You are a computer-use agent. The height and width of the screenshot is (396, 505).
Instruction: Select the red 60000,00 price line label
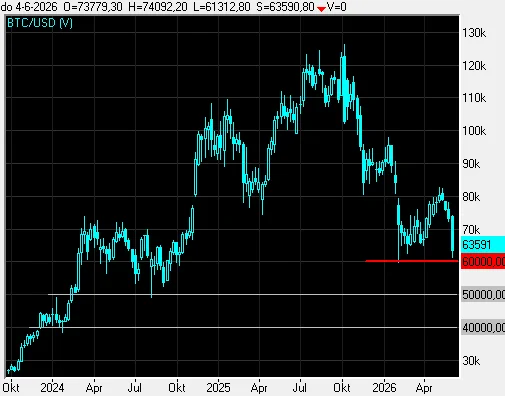click(x=483, y=261)
